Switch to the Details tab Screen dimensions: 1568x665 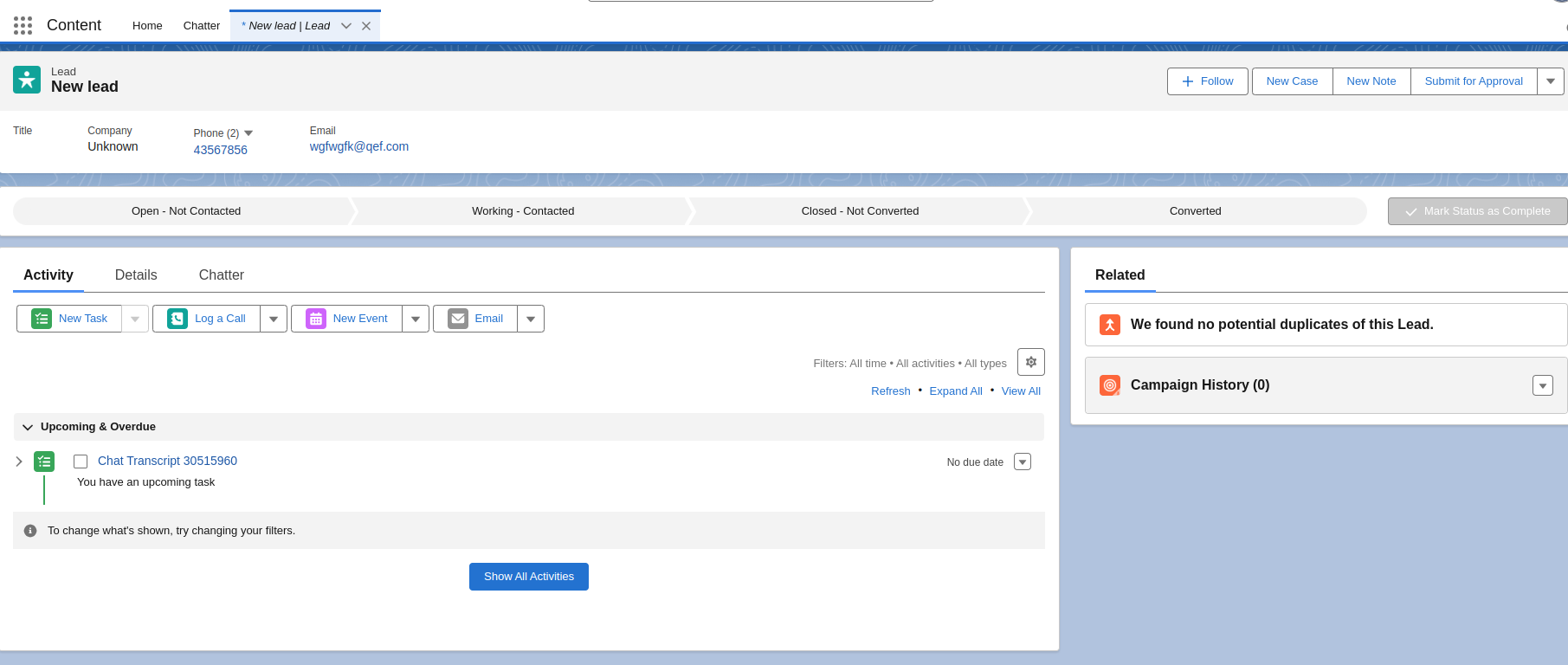pyautogui.click(x=136, y=274)
